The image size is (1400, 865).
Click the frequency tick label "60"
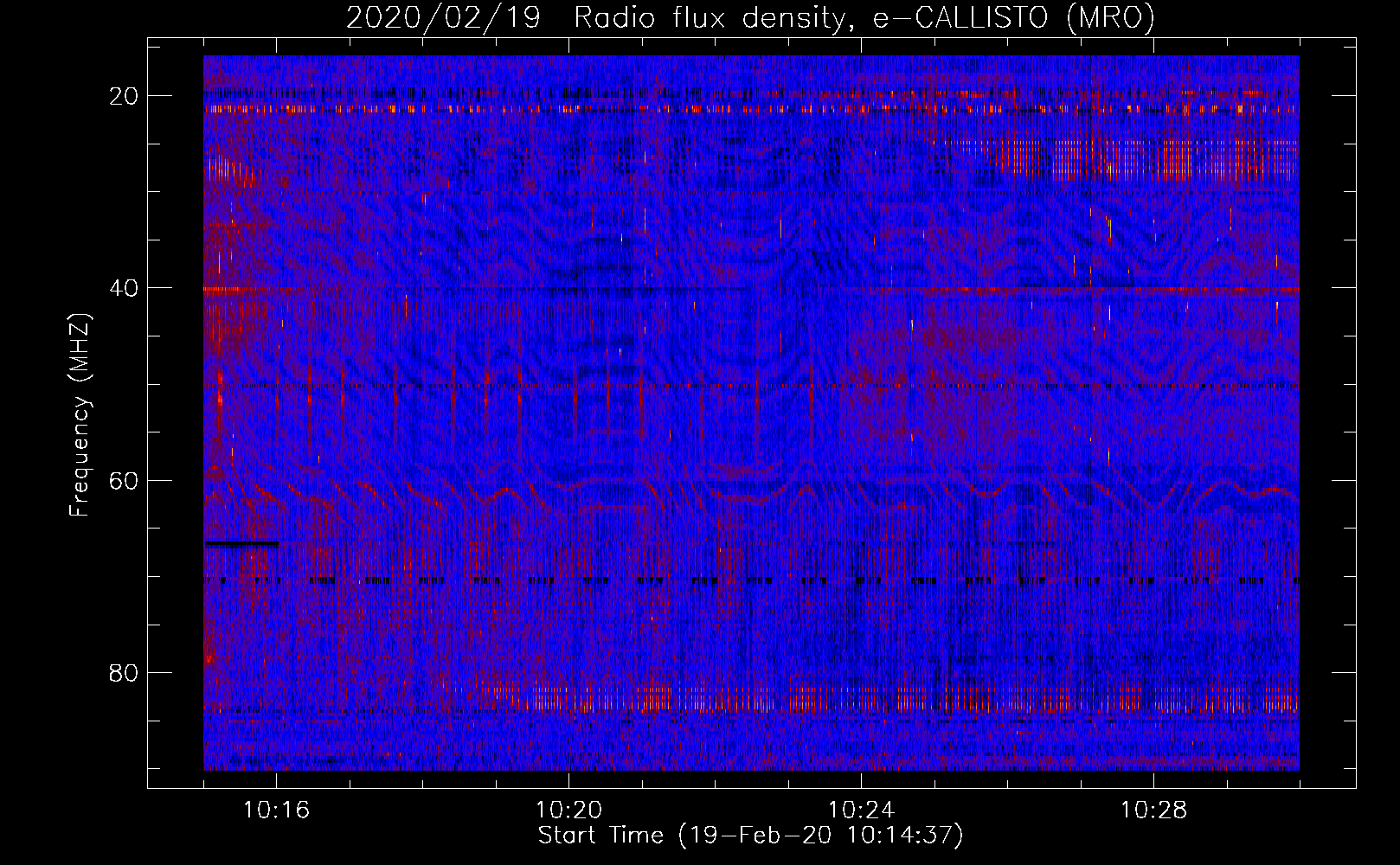coord(124,480)
